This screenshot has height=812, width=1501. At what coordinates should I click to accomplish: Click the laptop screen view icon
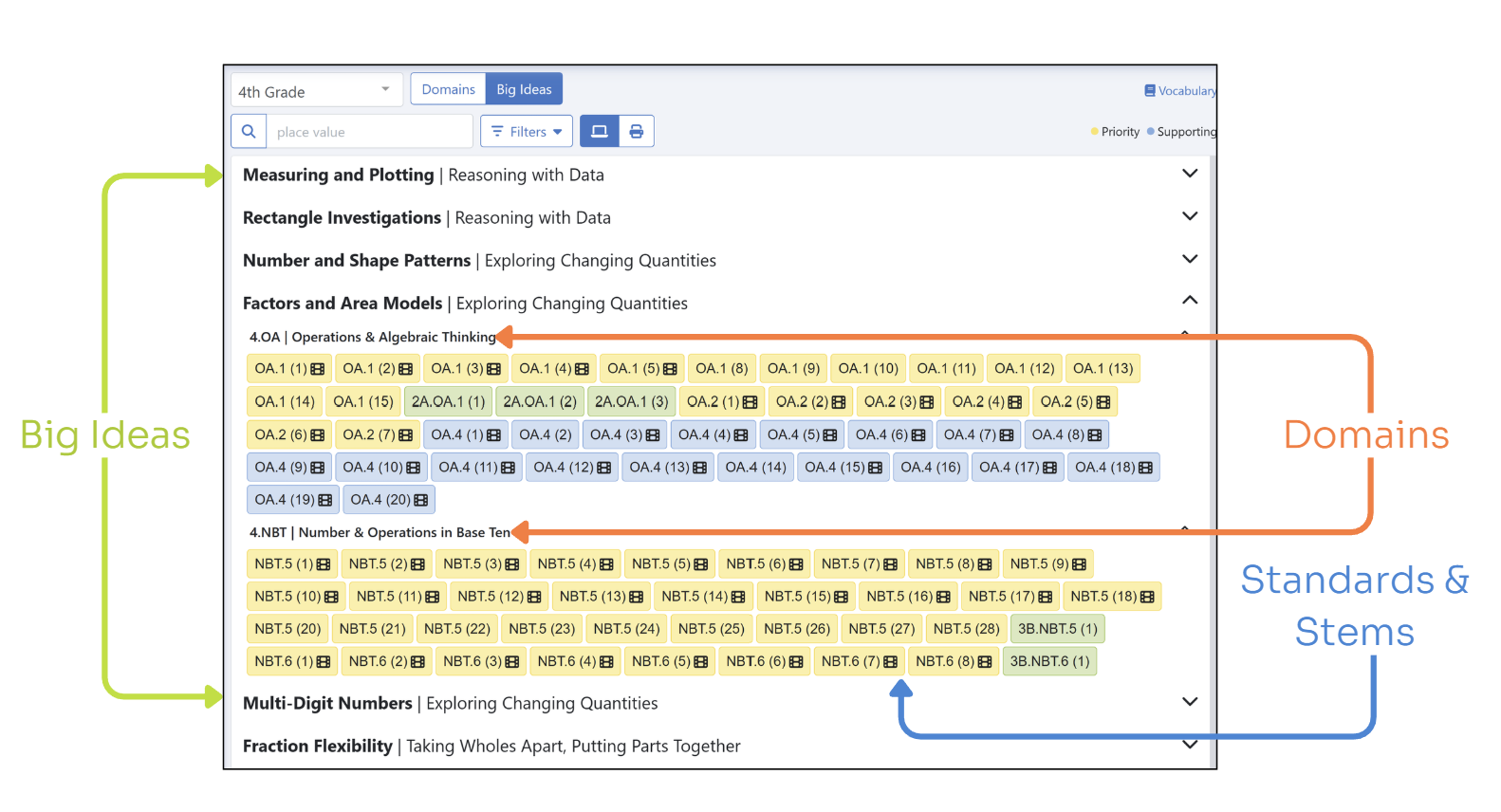point(600,132)
